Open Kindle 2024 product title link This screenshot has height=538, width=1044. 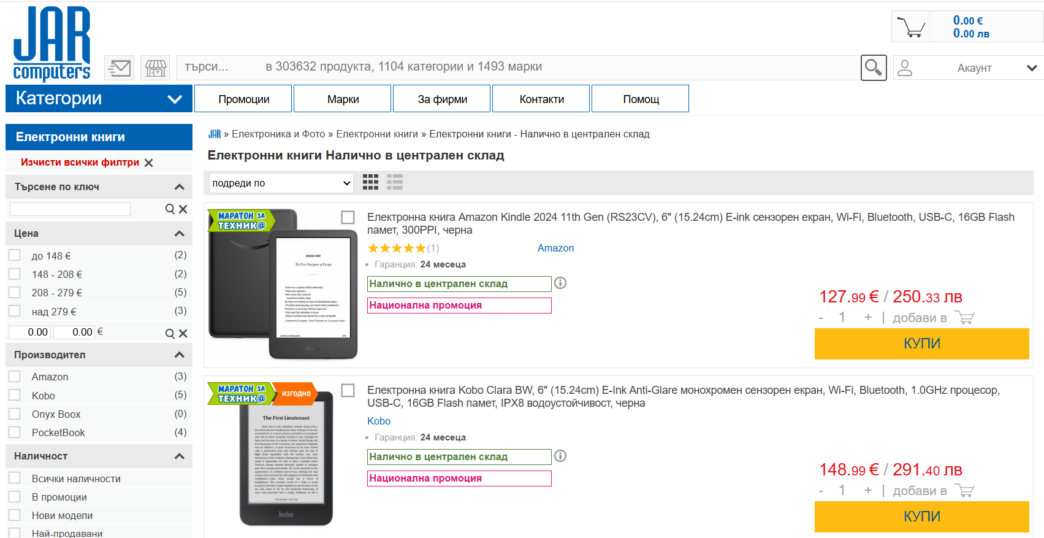point(691,224)
